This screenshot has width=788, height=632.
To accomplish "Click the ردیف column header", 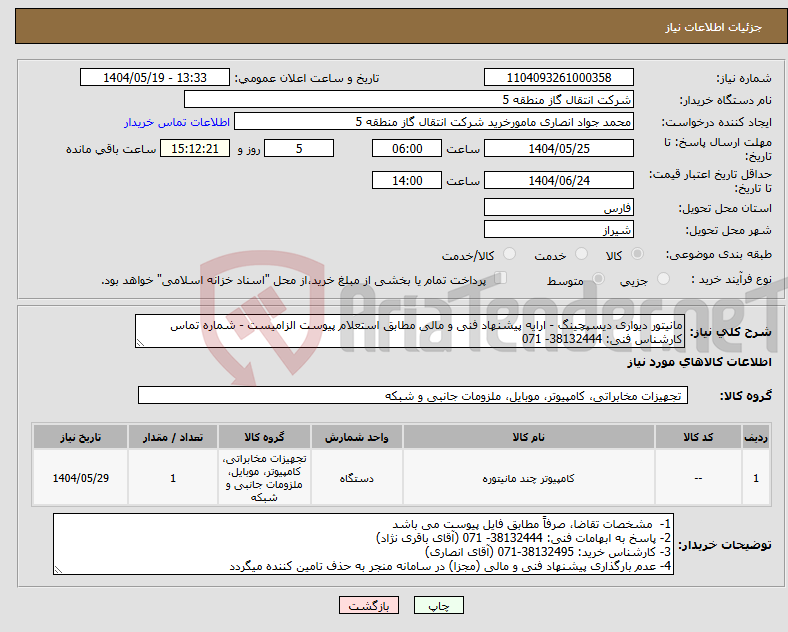I will (756, 437).
